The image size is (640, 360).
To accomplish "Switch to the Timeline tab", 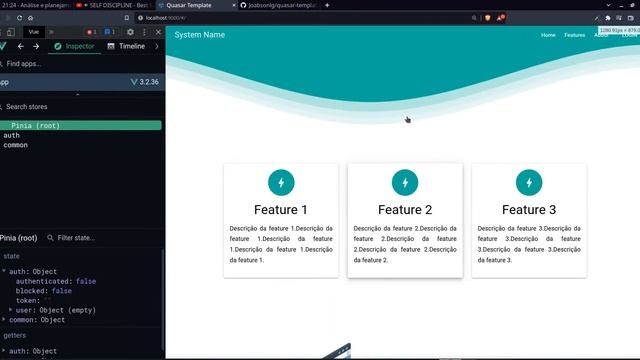I will click(x=126, y=47).
